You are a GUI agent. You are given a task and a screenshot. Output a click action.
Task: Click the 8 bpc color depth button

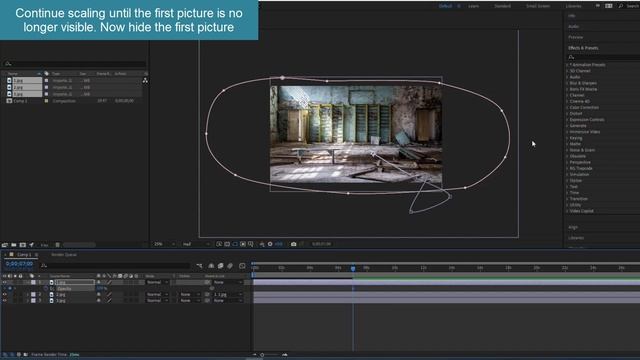pos(44,245)
